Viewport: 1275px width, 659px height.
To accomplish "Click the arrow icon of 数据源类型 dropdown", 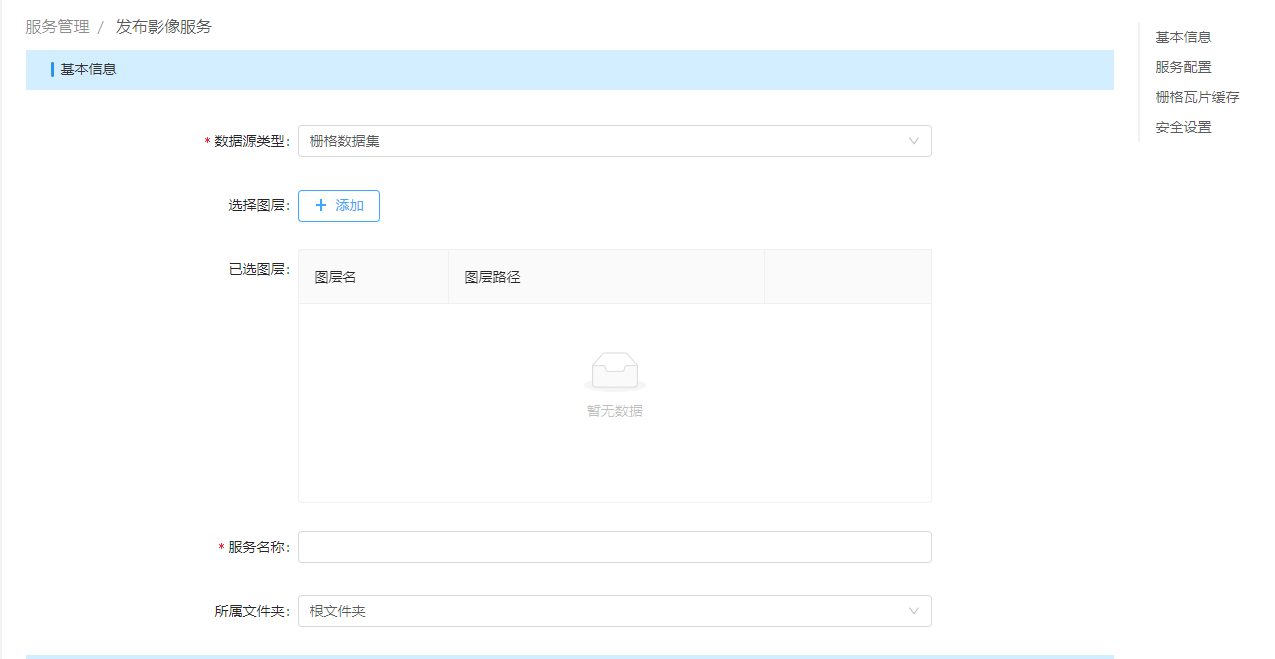I will (x=913, y=141).
